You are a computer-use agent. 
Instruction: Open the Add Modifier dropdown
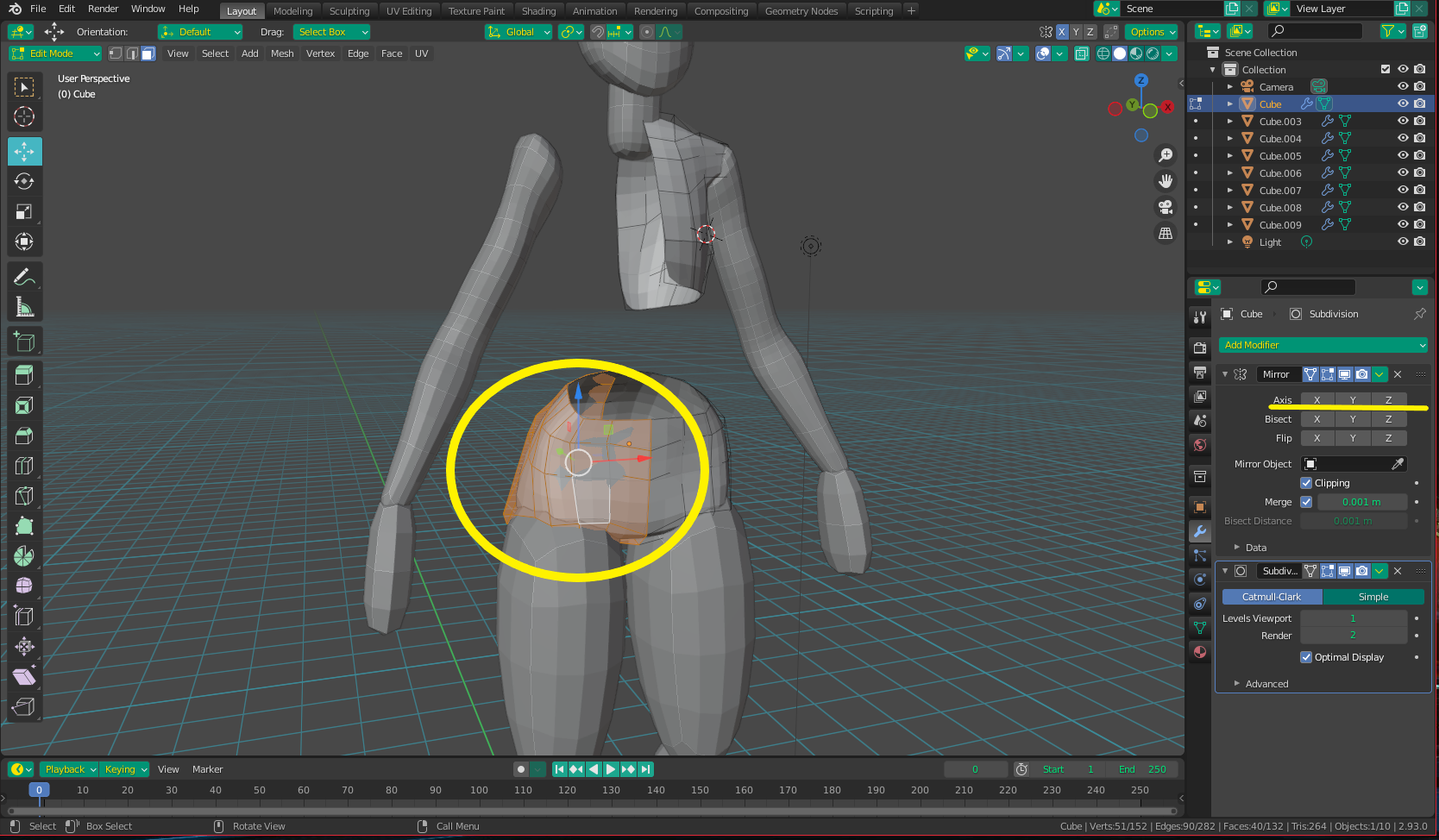pyautogui.click(x=1323, y=345)
